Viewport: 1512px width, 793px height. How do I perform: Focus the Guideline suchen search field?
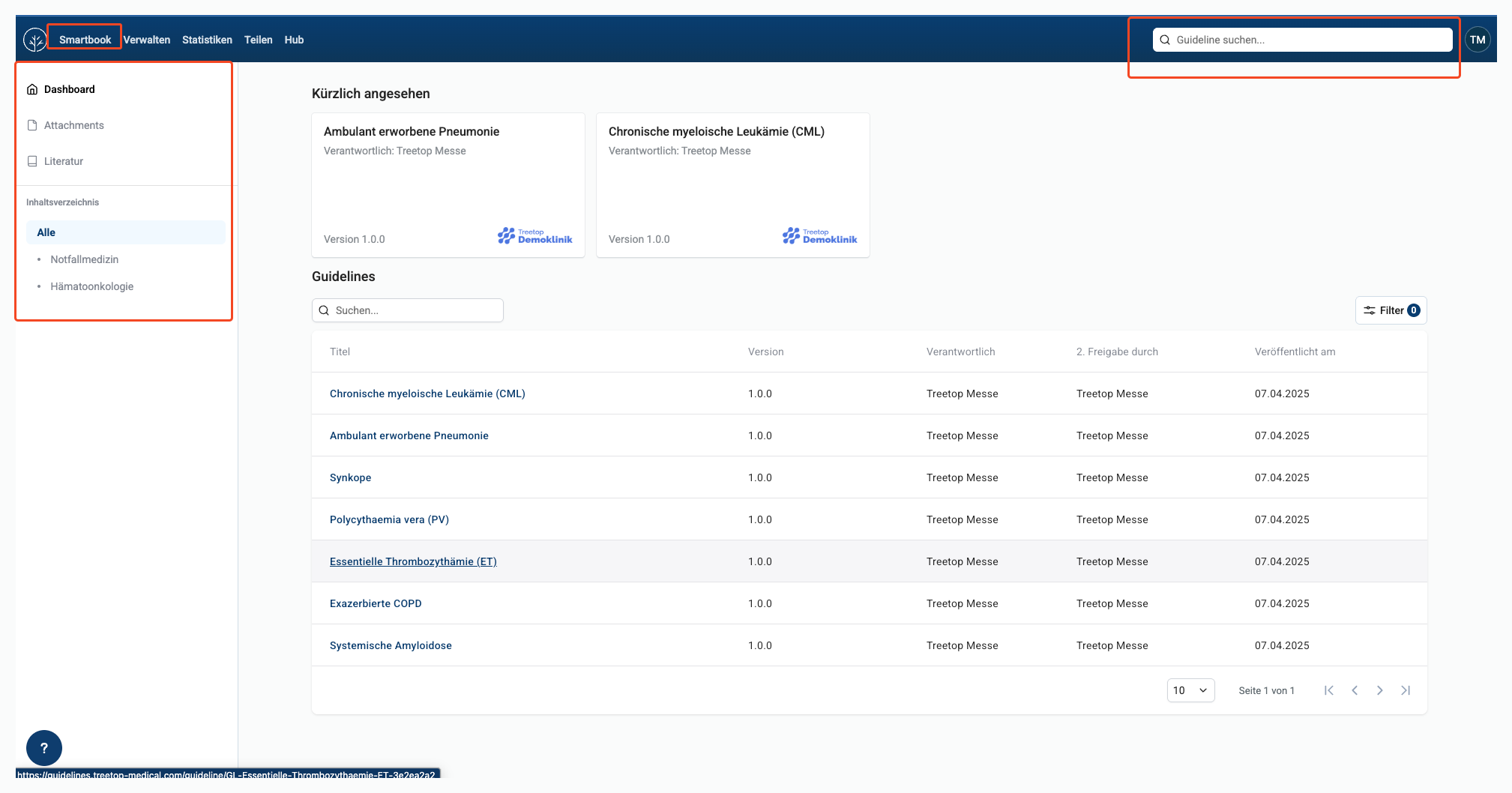coord(1302,40)
